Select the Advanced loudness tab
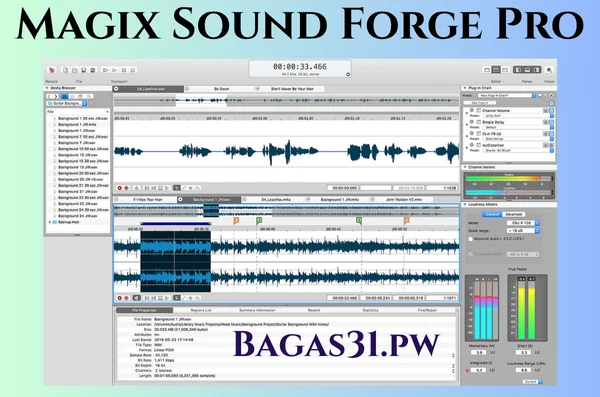 point(514,214)
